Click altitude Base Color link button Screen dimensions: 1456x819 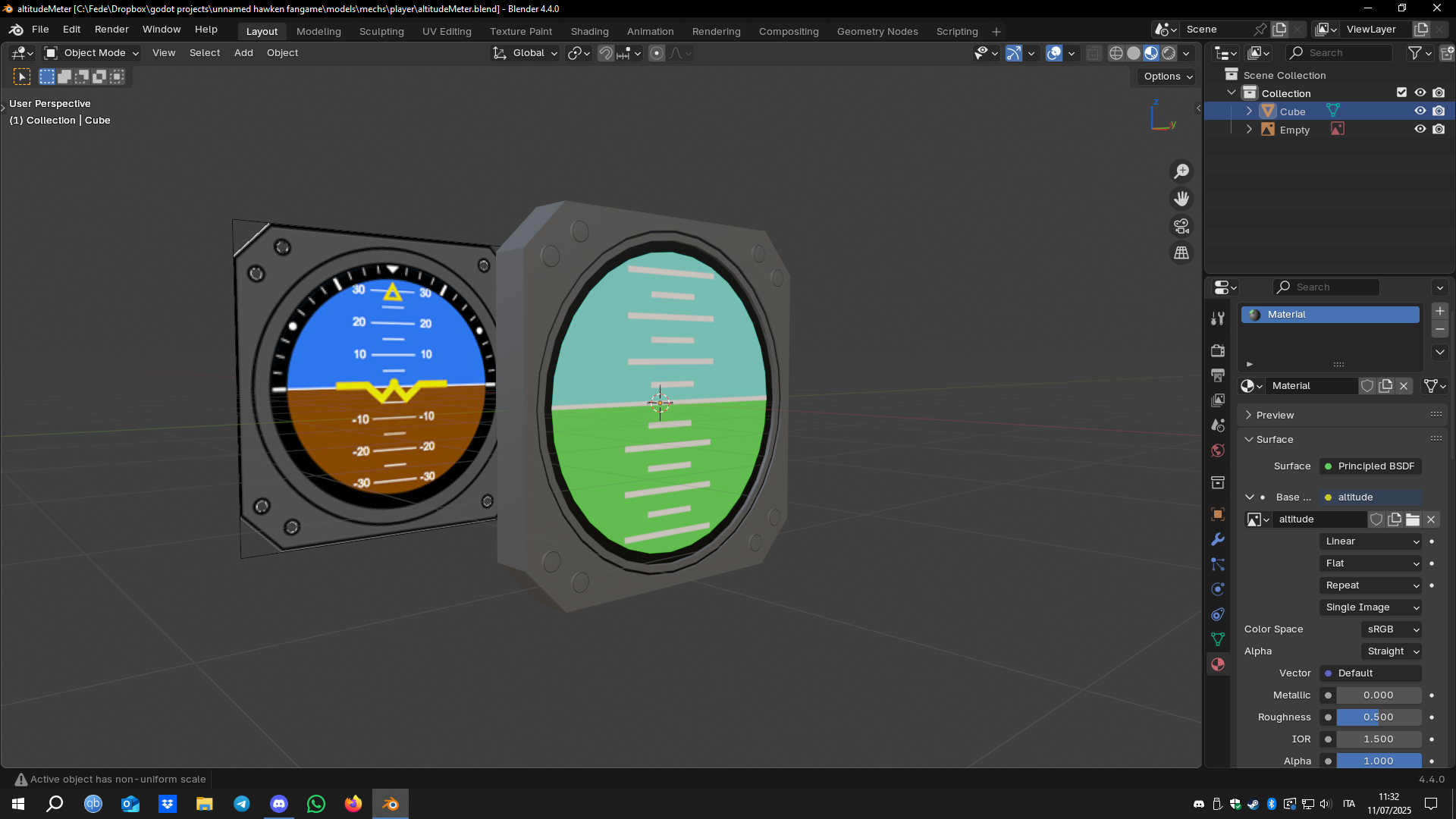pyautogui.click(x=1371, y=497)
